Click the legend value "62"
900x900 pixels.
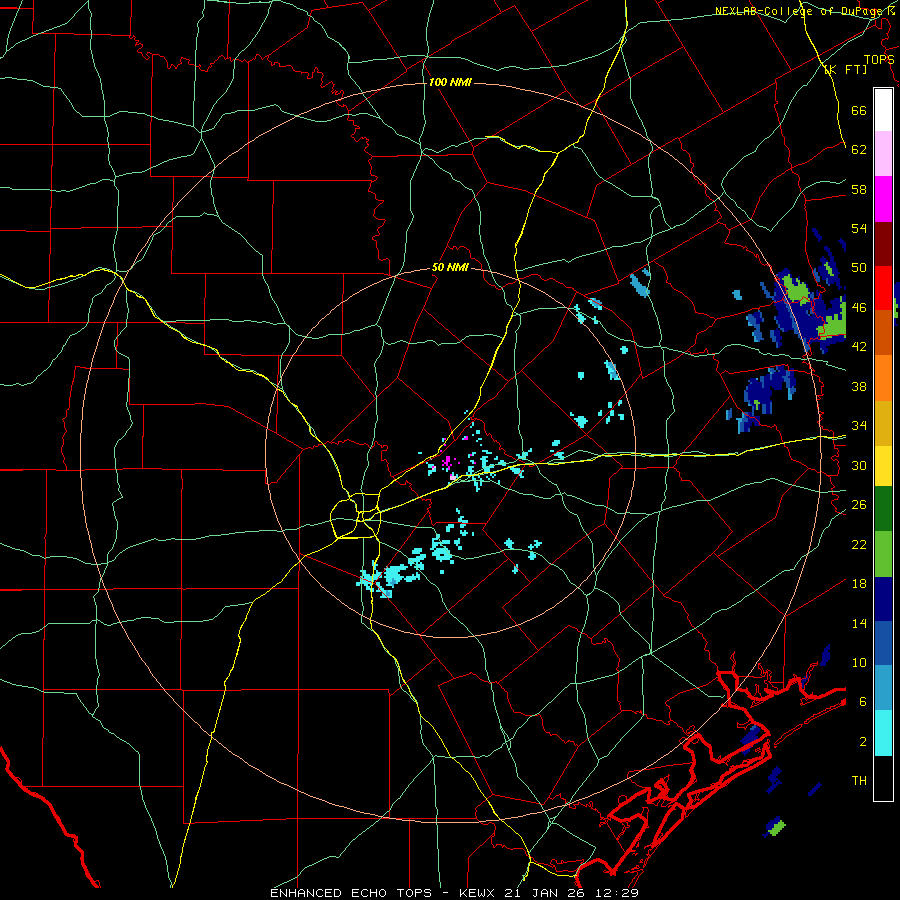click(x=859, y=150)
